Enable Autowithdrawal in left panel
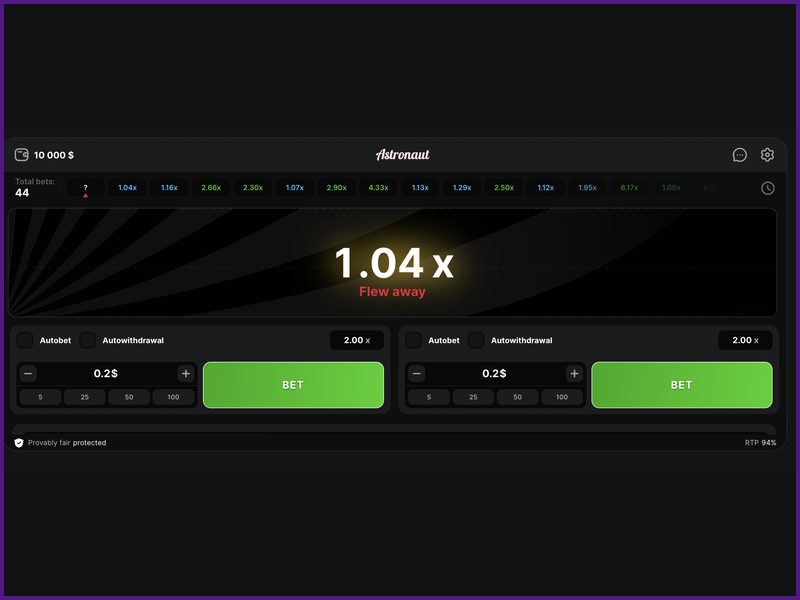Image resolution: width=800 pixels, height=600 pixels. pyautogui.click(x=88, y=340)
